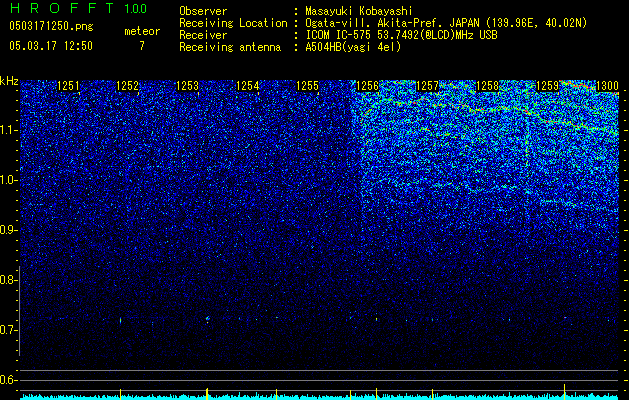The height and width of the screenshot is (400, 629).
Task: Click the 1258 time label
Action: point(487,86)
